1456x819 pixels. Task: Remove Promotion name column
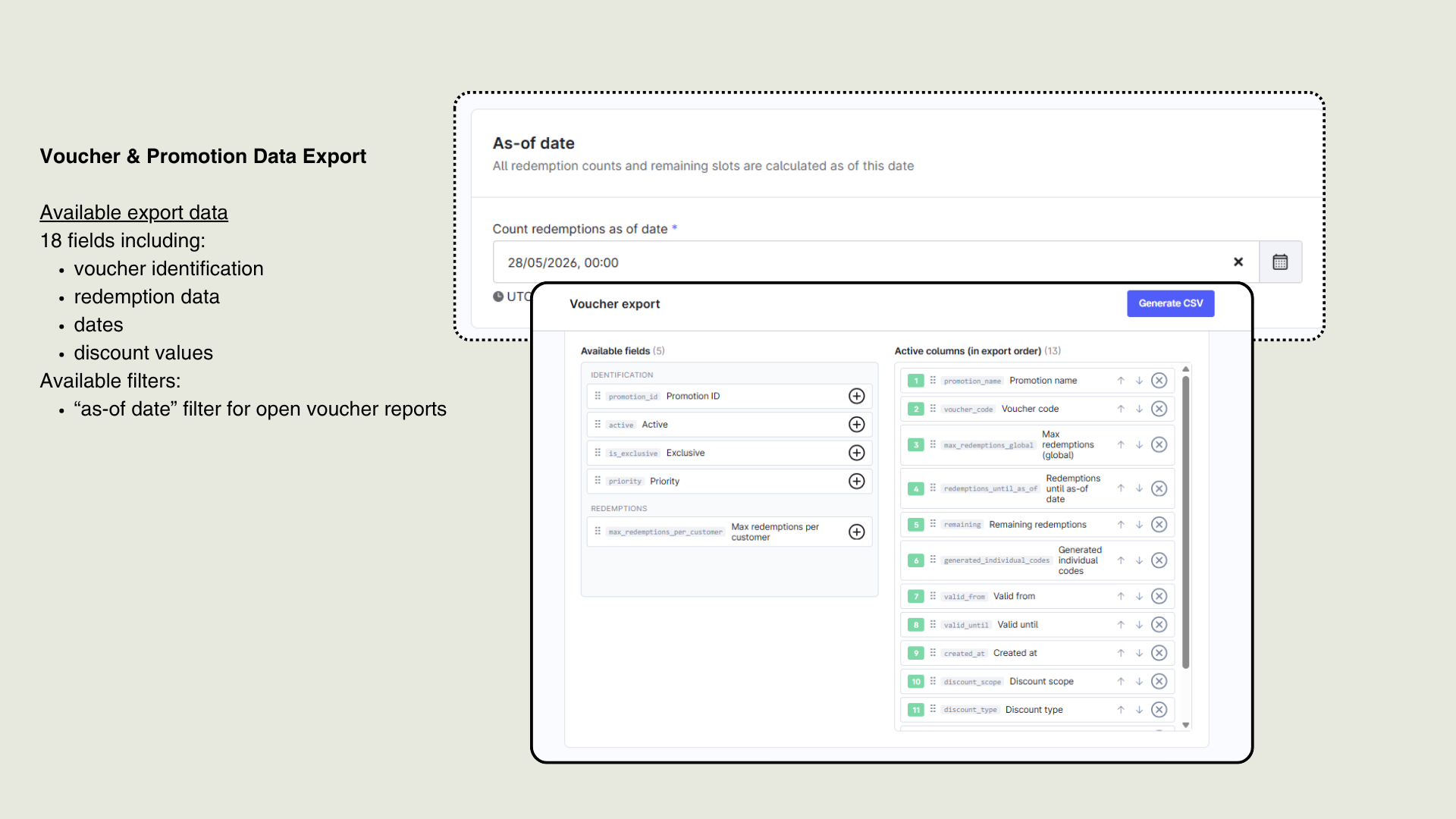tap(1159, 381)
